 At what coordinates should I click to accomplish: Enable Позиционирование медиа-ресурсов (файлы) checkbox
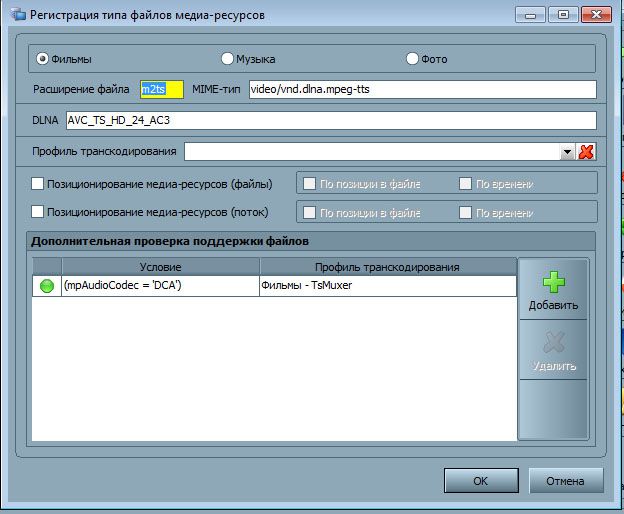point(38,184)
